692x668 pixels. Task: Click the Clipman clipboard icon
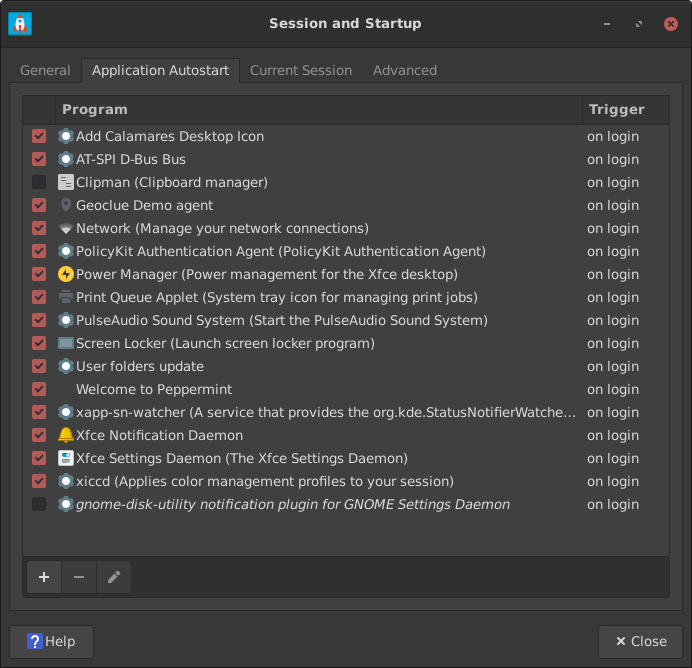66,182
